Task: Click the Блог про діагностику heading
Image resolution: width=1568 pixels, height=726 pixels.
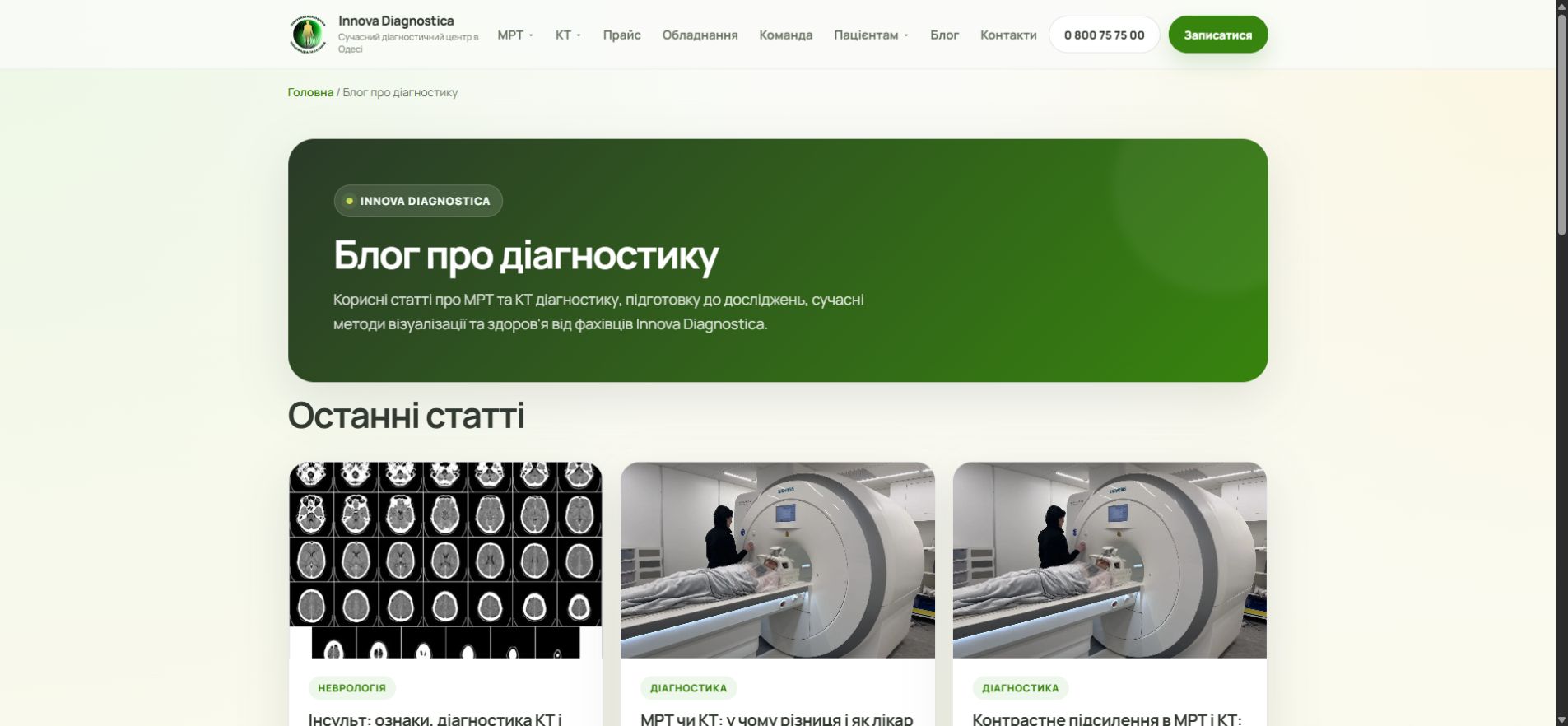Action: pos(526,255)
